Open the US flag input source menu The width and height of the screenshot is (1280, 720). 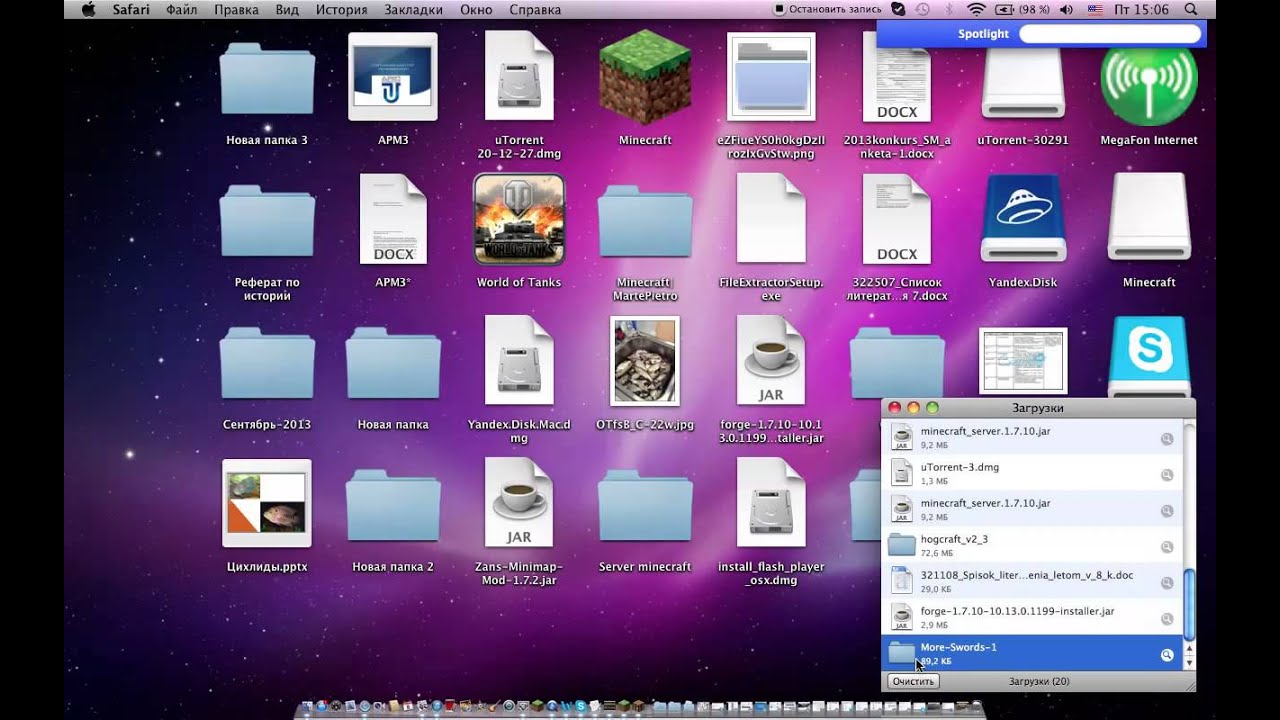pyautogui.click(x=1094, y=9)
